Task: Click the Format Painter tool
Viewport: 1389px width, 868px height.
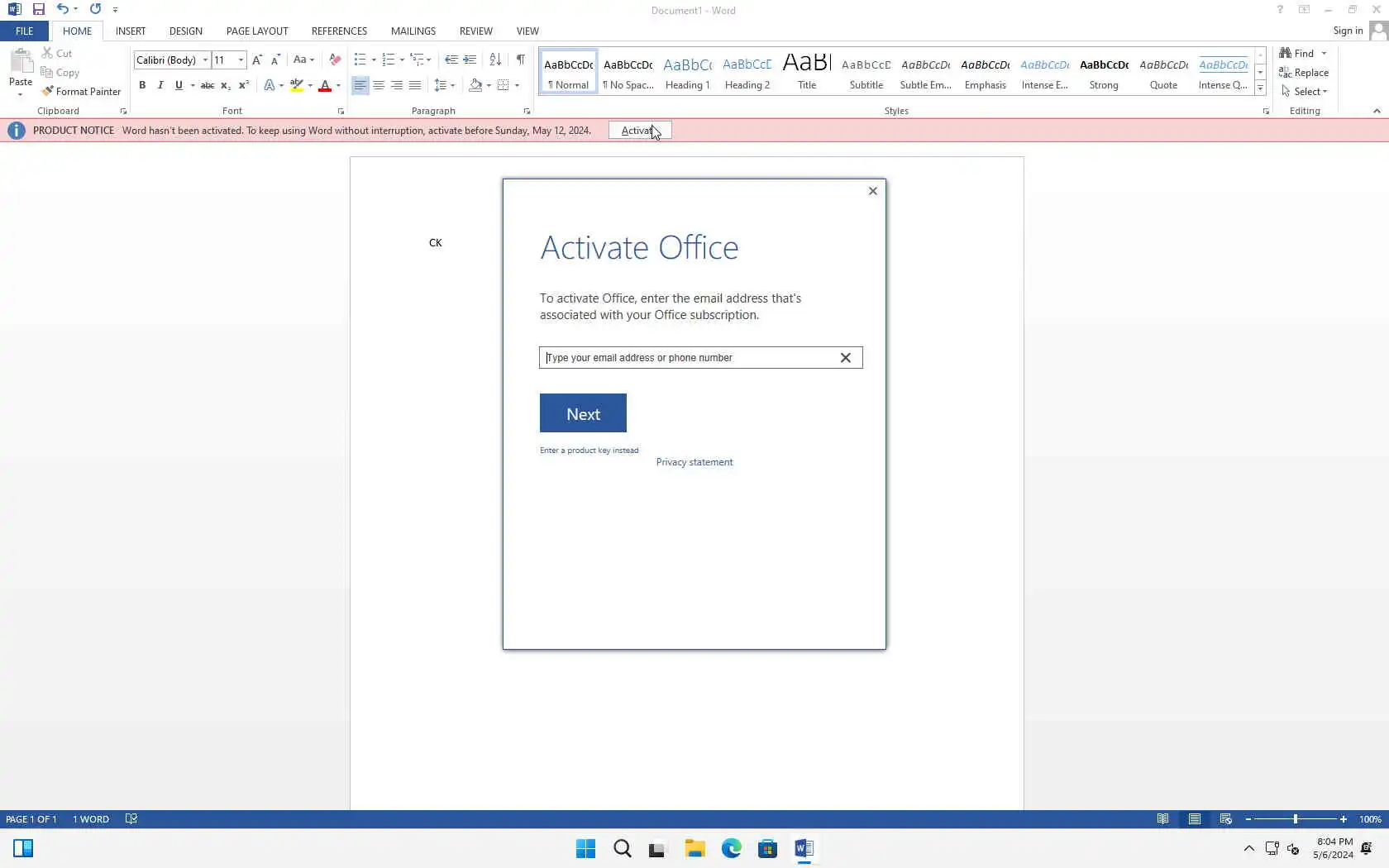Action: click(x=81, y=91)
